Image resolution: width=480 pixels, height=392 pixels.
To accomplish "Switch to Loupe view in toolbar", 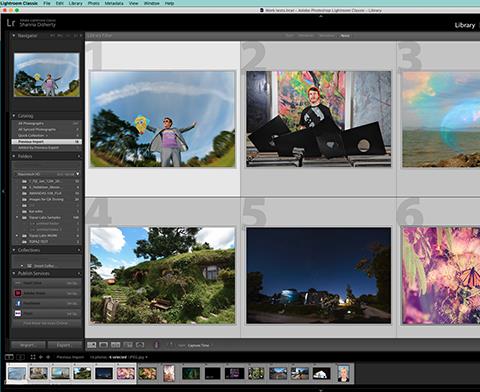I will click(x=104, y=345).
